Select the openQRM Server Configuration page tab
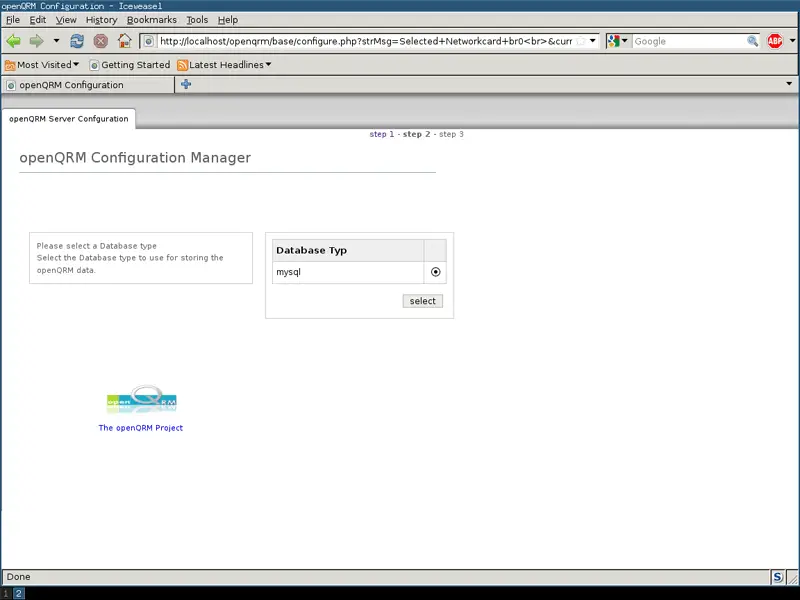This screenshot has height=600, width=800. coord(69,119)
